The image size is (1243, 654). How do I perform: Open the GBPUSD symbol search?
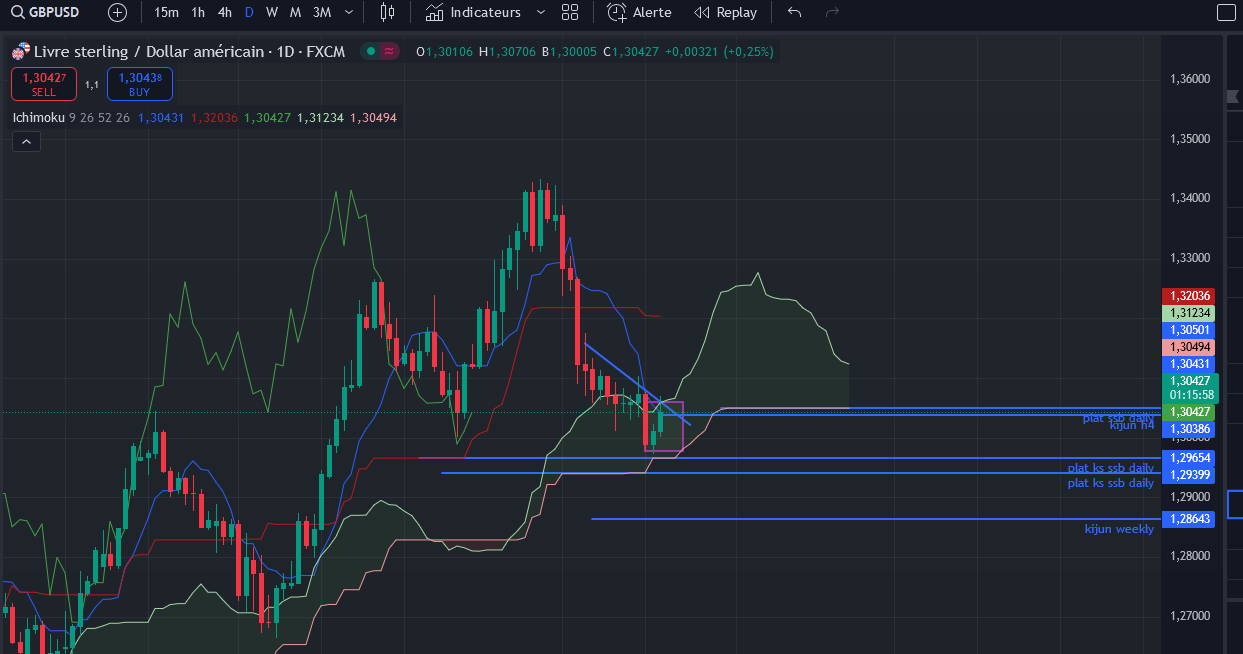click(47, 12)
